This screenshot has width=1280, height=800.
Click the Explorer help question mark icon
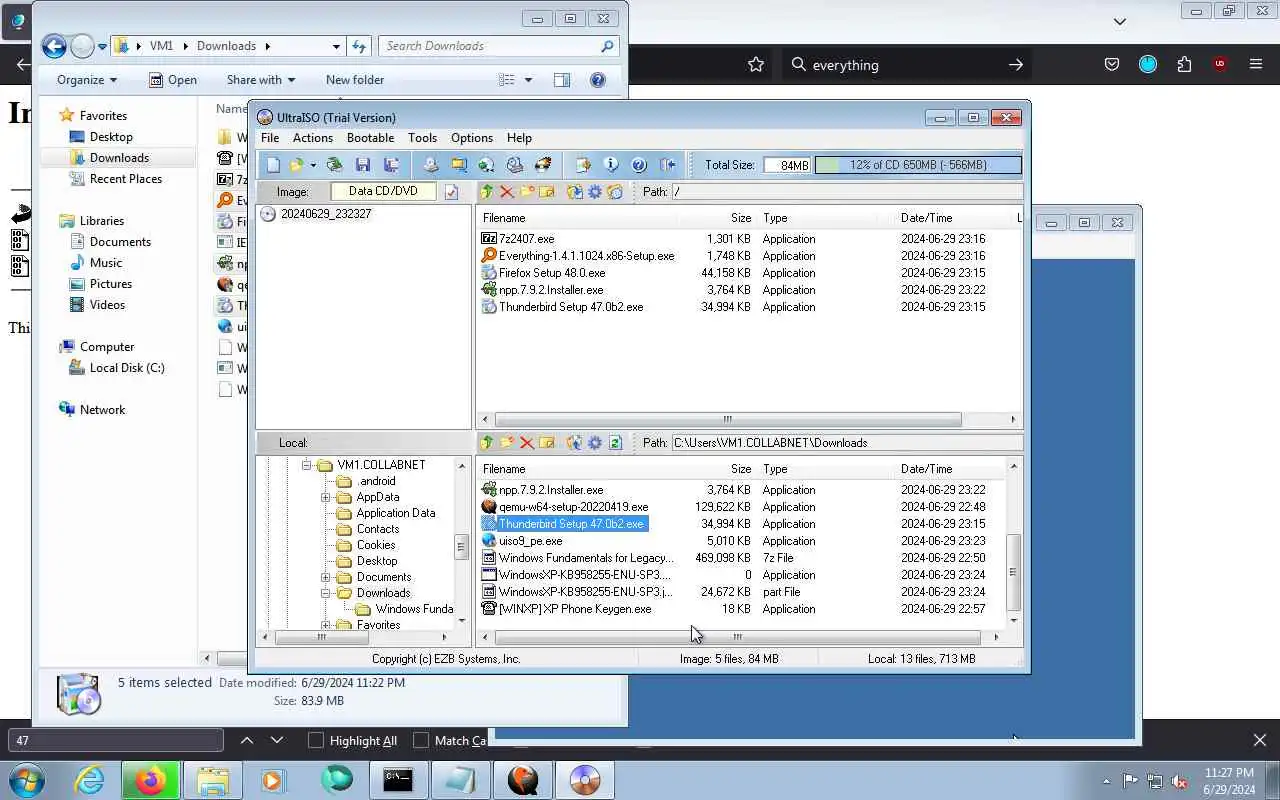598,80
